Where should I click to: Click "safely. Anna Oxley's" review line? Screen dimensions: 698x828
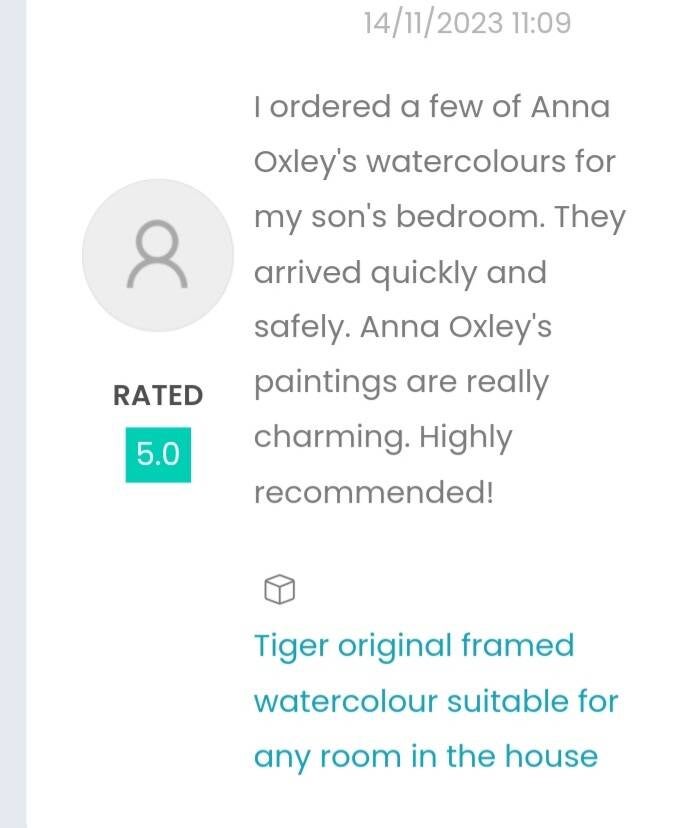(x=402, y=327)
